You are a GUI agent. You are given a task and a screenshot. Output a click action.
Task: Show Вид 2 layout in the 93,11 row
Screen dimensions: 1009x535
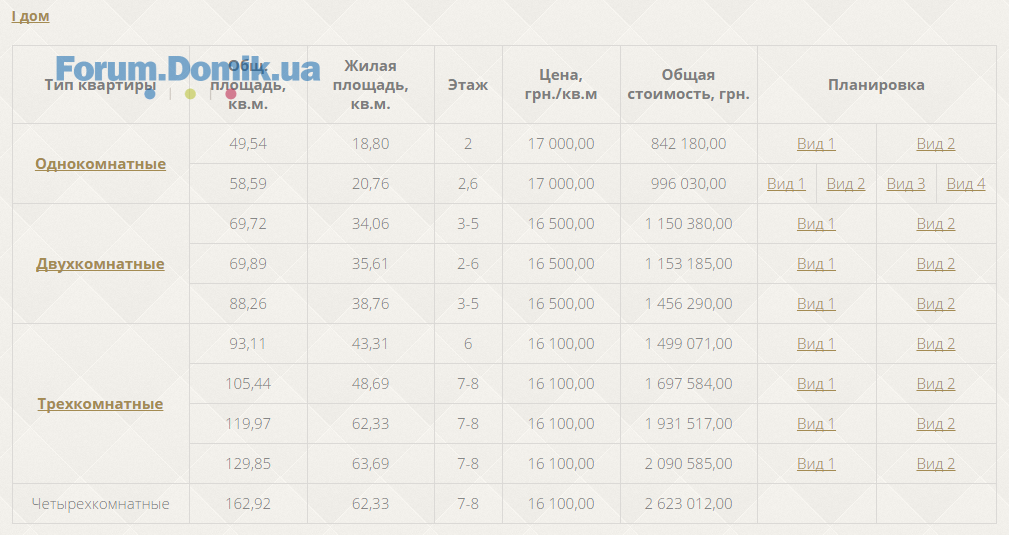pos(936,344)
